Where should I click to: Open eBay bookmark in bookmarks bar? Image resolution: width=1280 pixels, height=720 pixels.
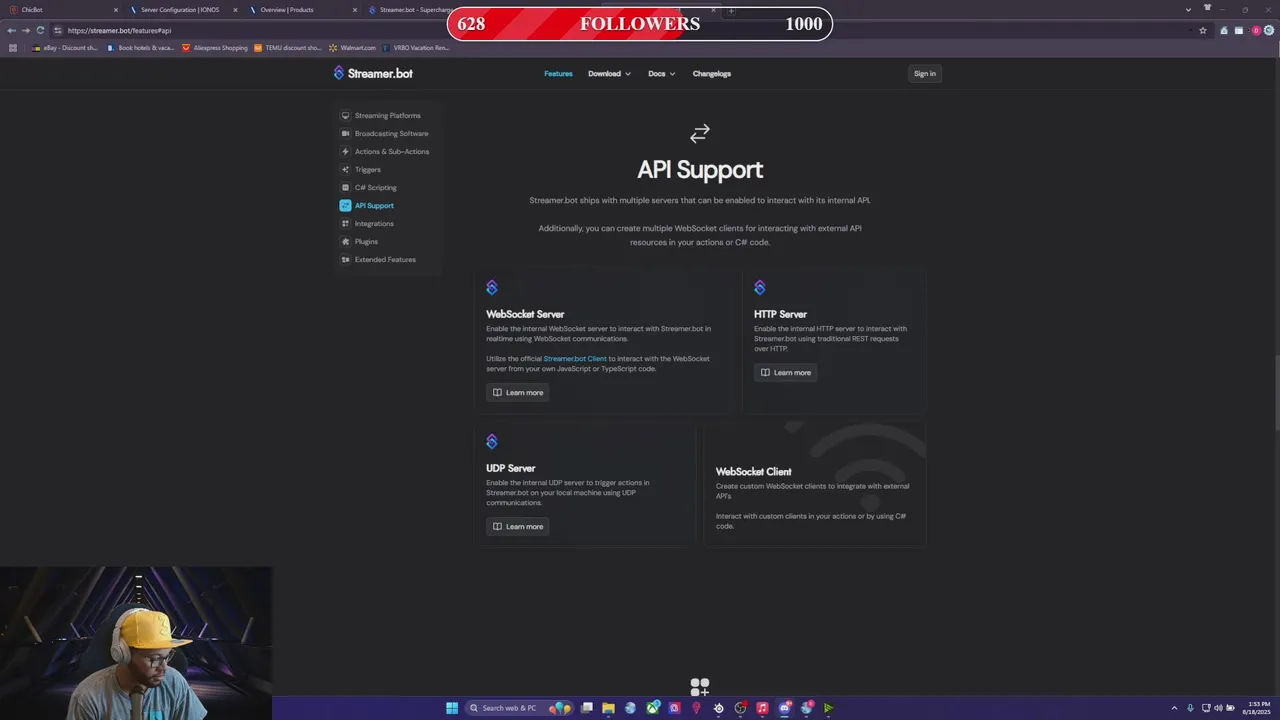(x=65, y=47)
